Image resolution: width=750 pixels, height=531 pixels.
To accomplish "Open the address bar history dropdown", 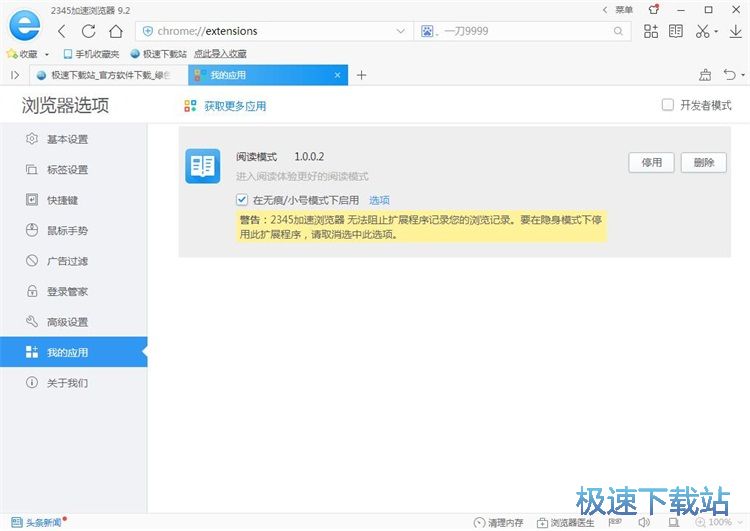I will click(x=400, y=32).
